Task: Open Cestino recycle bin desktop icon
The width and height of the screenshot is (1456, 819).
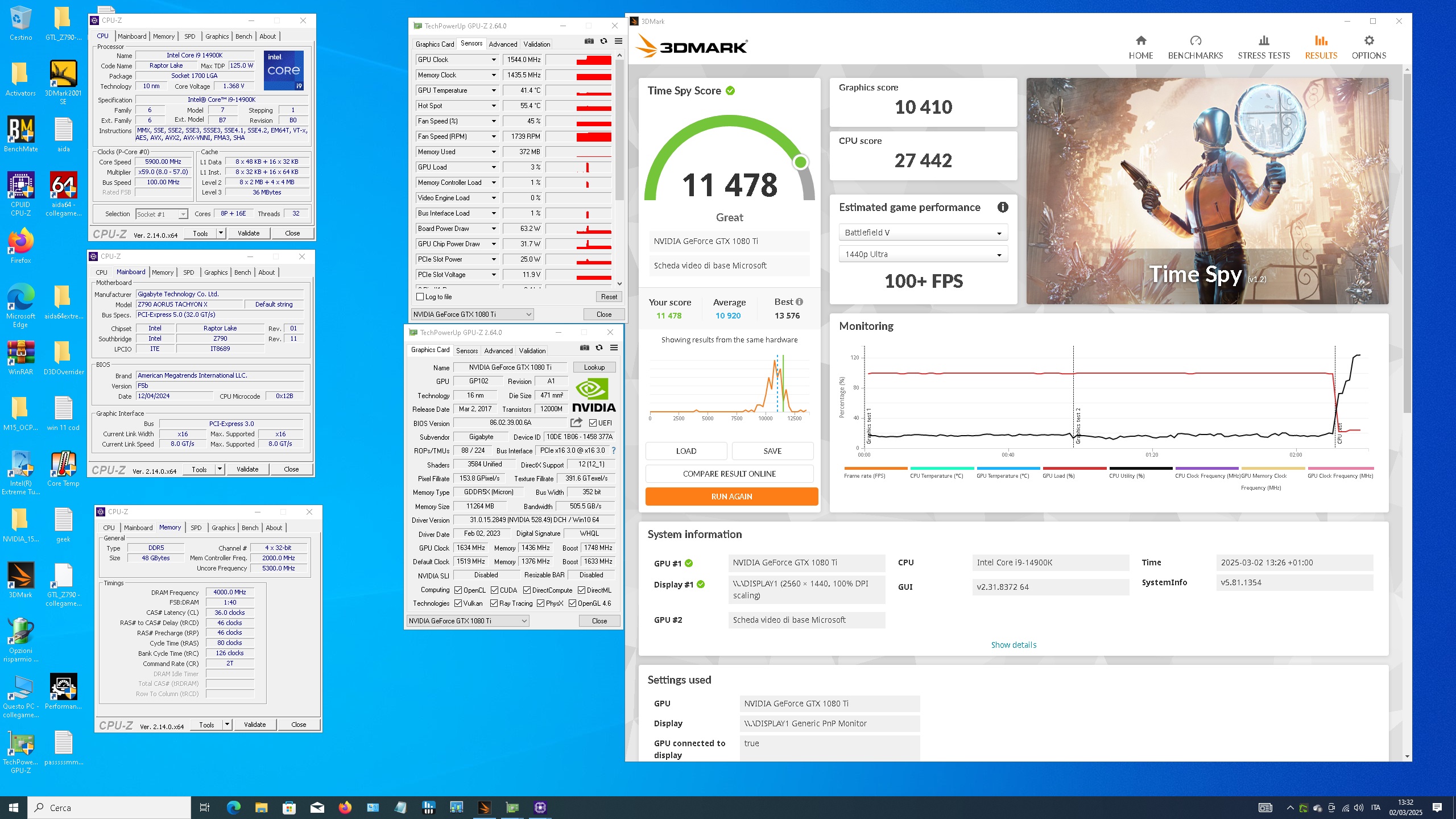Action: [x=20, y=23]
